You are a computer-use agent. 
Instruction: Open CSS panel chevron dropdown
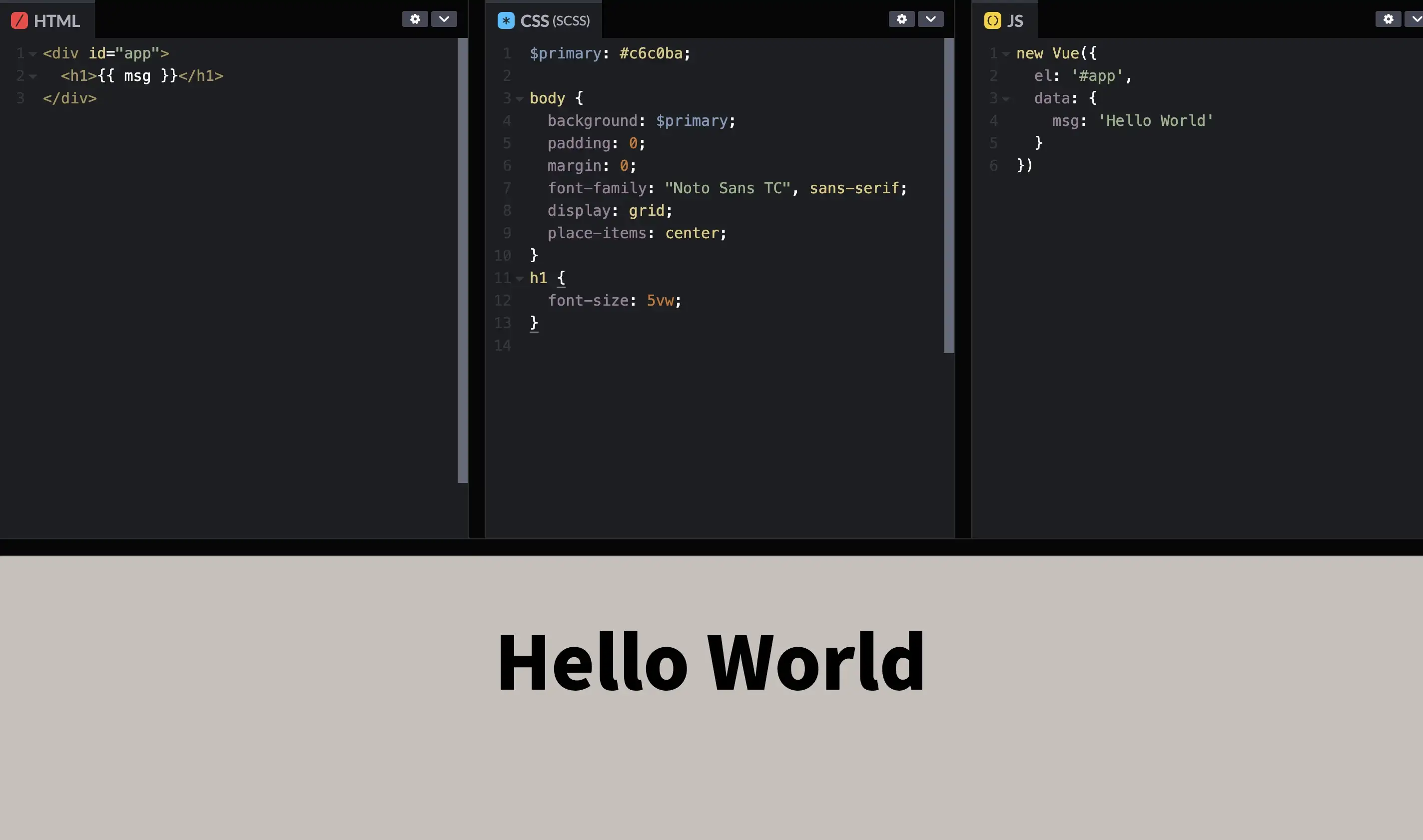(x=930, y=19)
